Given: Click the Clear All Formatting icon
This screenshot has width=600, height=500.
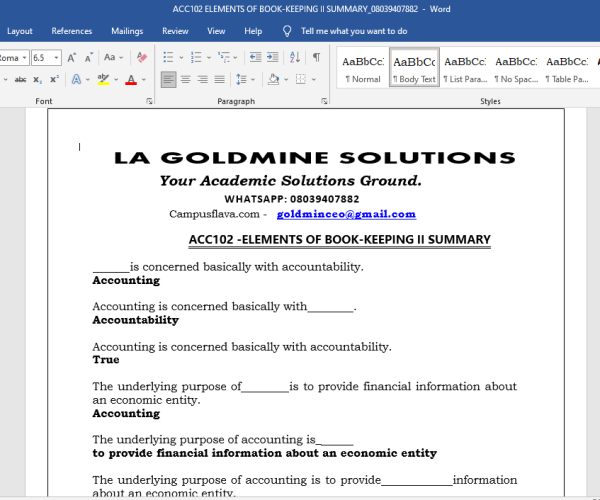Looking at the screenshot, I should (x=141, y=58).
